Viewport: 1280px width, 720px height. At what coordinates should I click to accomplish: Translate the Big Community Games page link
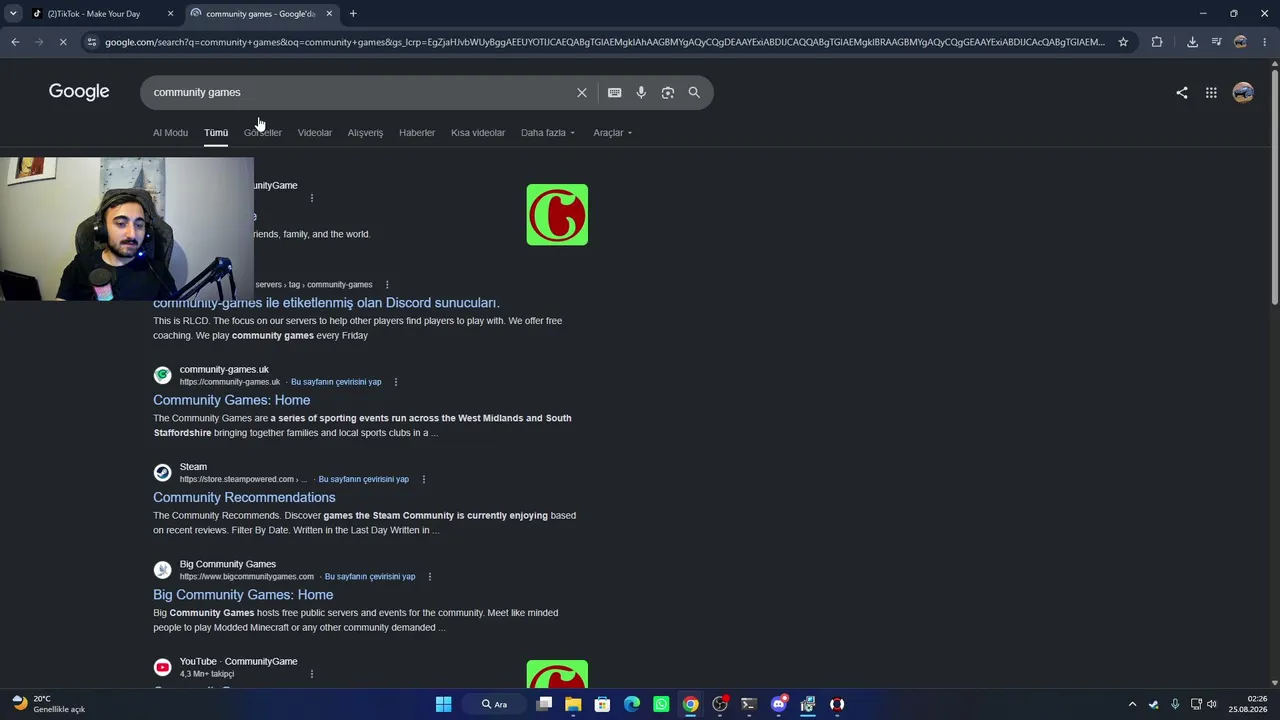(x=370, y=576)
